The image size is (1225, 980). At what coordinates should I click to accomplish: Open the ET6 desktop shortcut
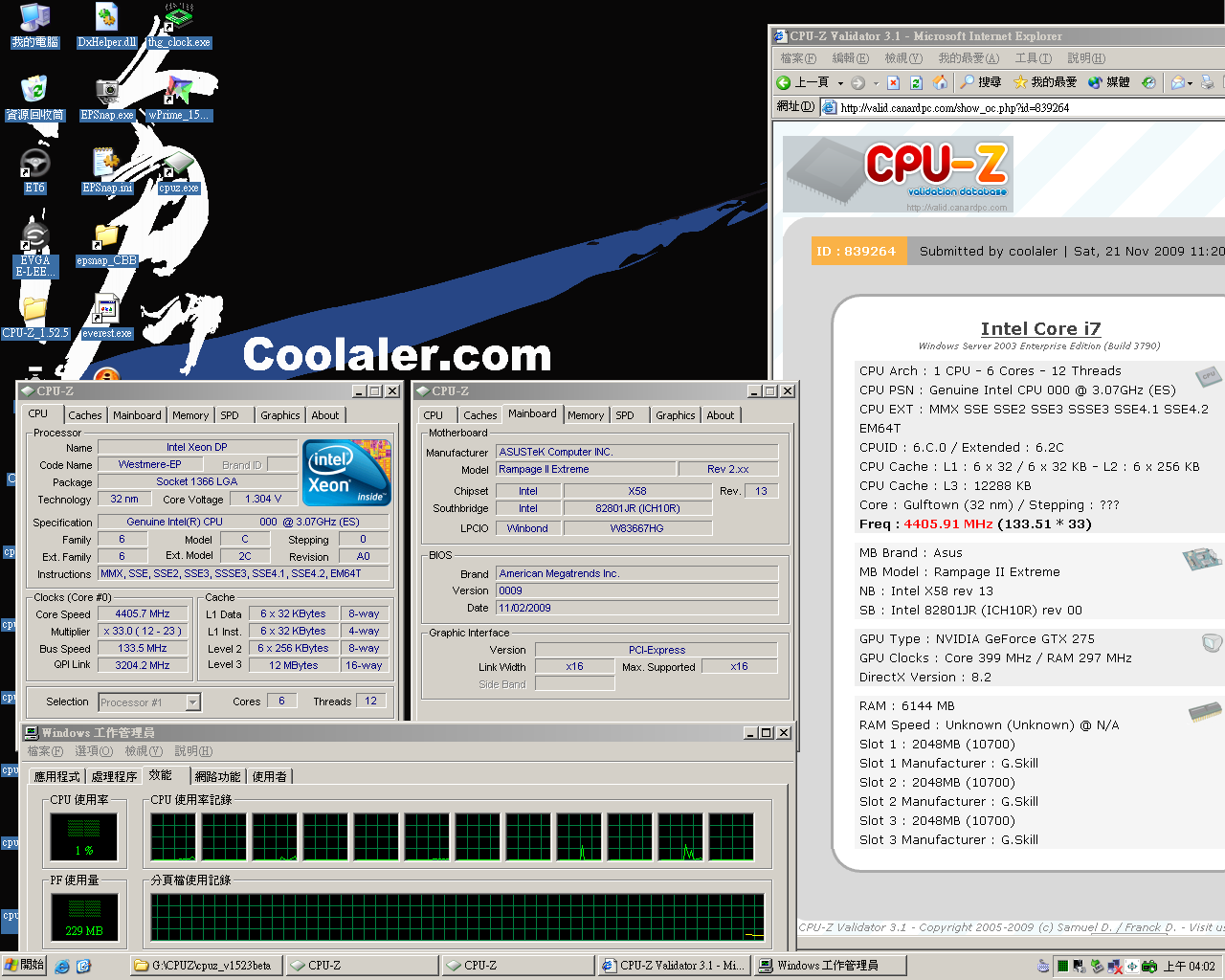[34, 172]
